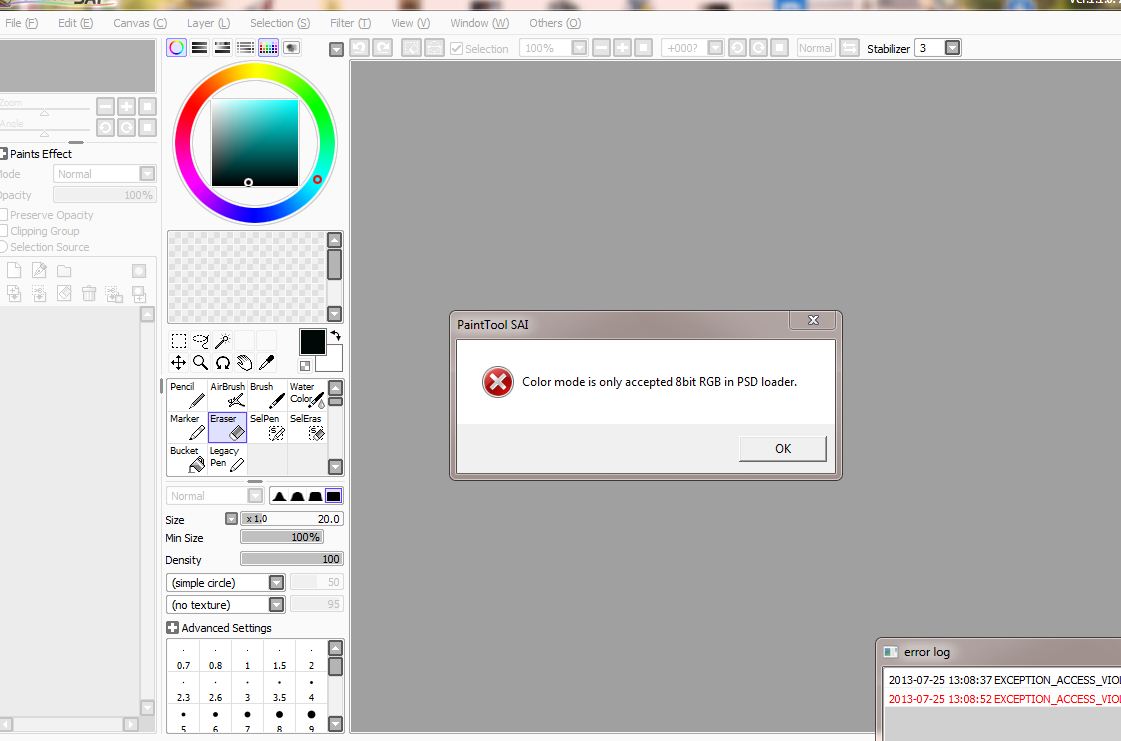
Task: Click the red exception entry in error log
Action: tap(1004, 699)
